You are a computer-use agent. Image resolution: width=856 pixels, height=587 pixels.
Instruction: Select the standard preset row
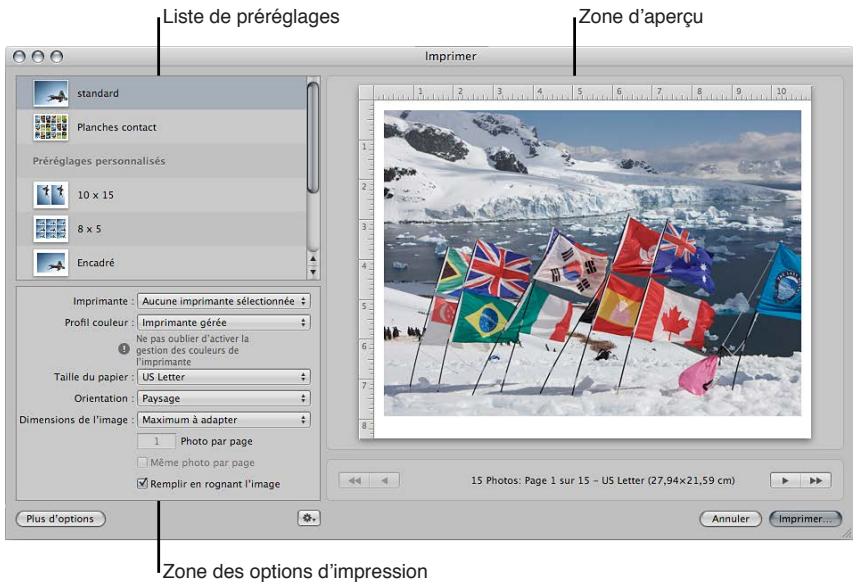click(x=162, y=93)
